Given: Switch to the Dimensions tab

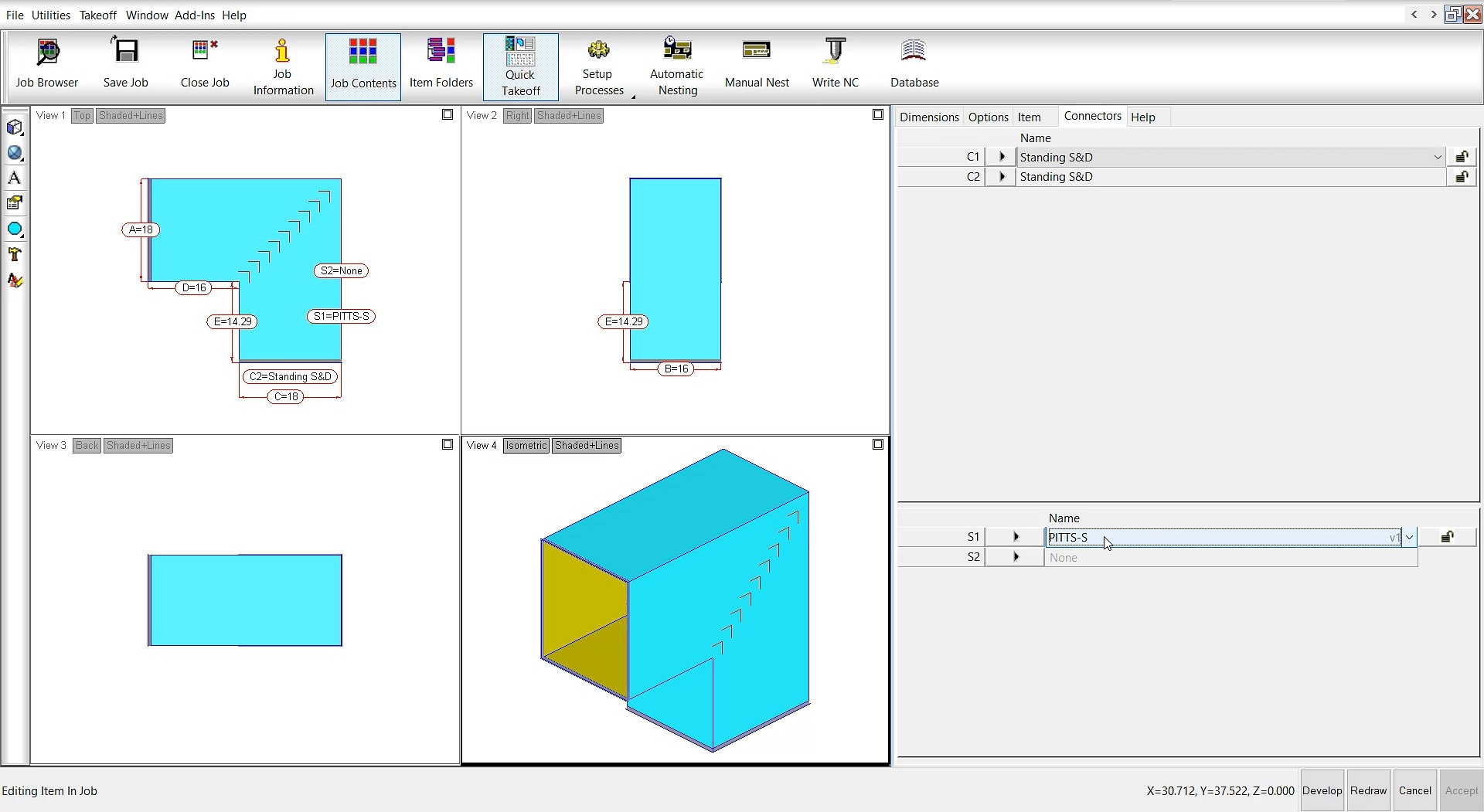Looking at the screenshot, I should (x=929, y=117).
